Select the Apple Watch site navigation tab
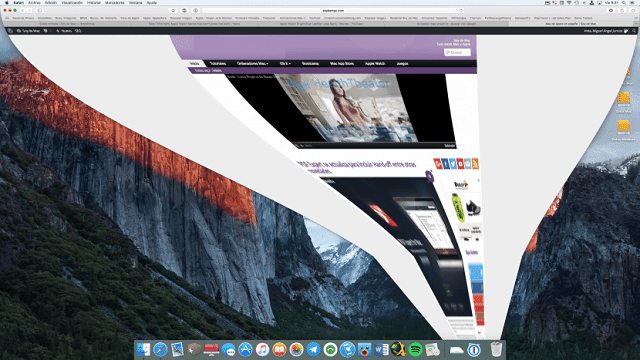 click(x=375, y=63)
